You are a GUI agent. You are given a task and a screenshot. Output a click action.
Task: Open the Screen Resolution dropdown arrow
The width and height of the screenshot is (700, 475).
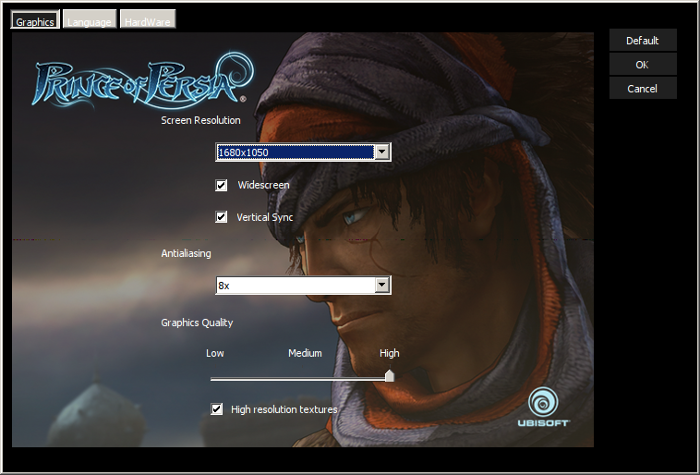(382, 152)
